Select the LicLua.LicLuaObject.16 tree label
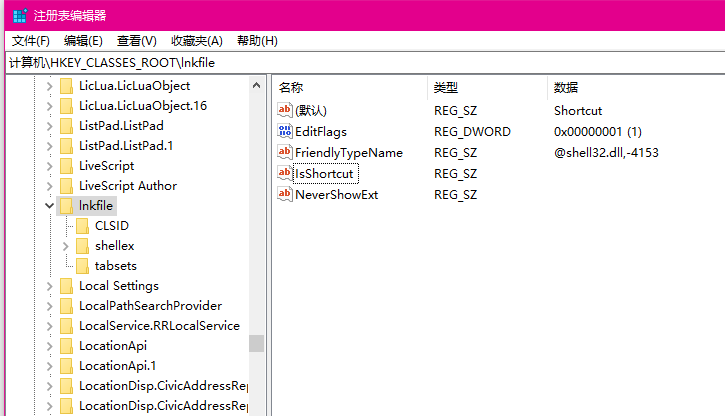The height and width of the screenshot is (416, 725). point(143,106)
